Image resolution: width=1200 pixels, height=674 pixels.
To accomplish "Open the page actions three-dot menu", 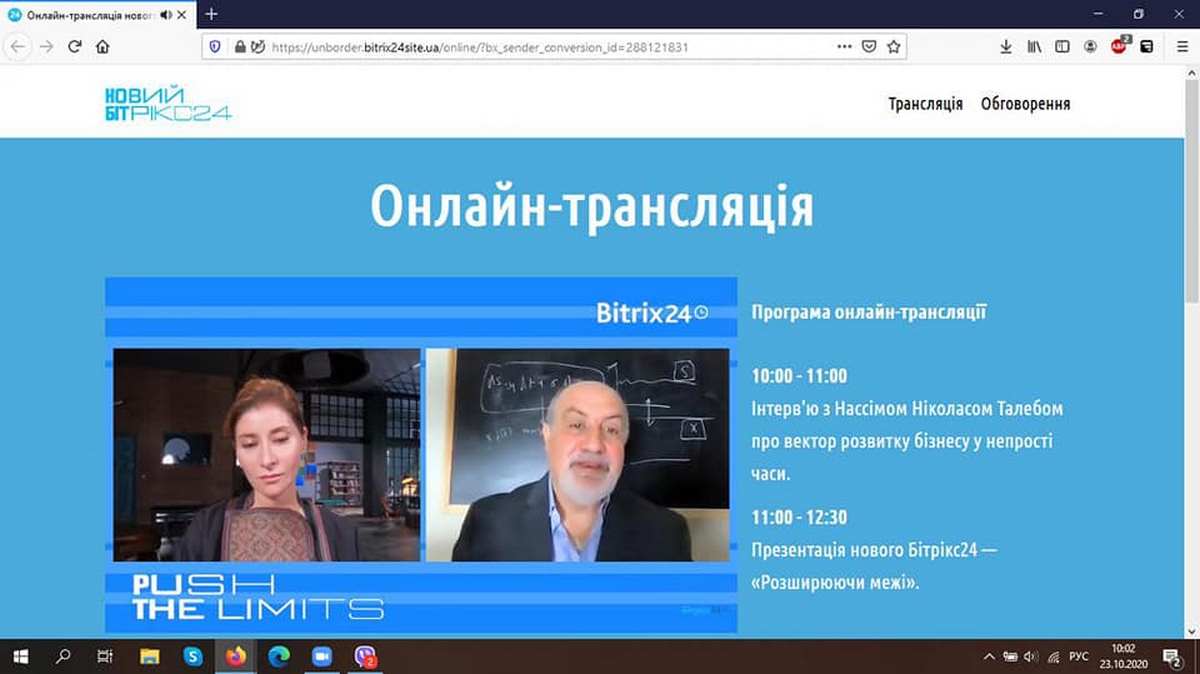I will [x=844, y=46].
